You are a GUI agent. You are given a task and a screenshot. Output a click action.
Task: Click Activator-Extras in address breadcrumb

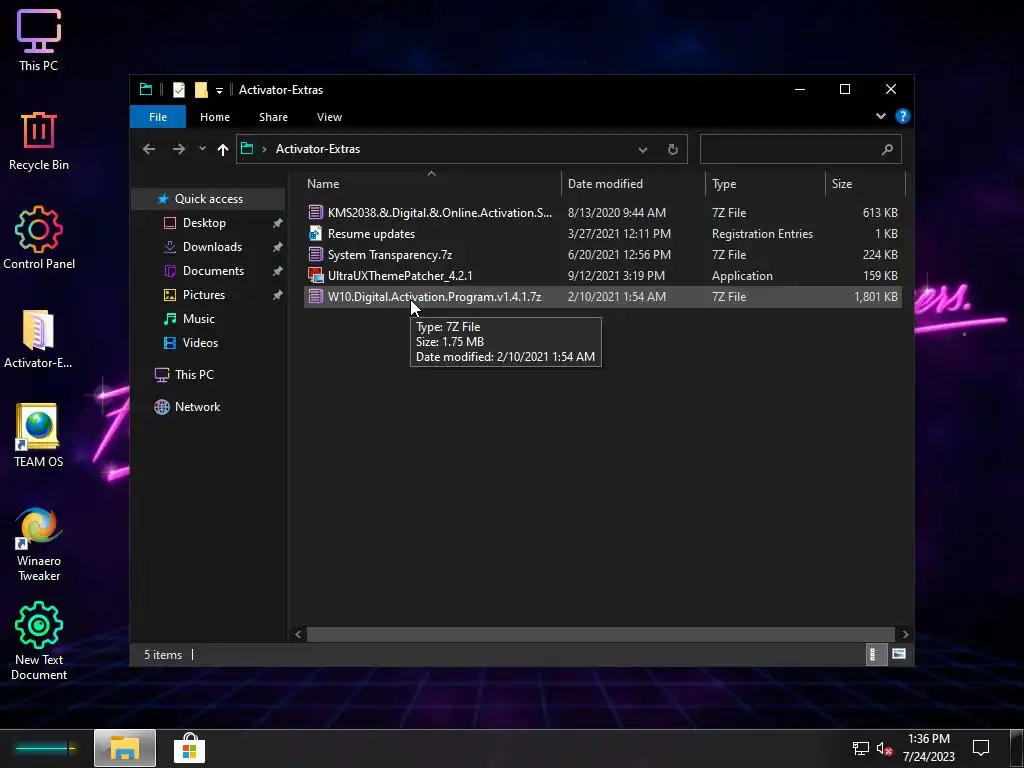click(x=317, y=149)
